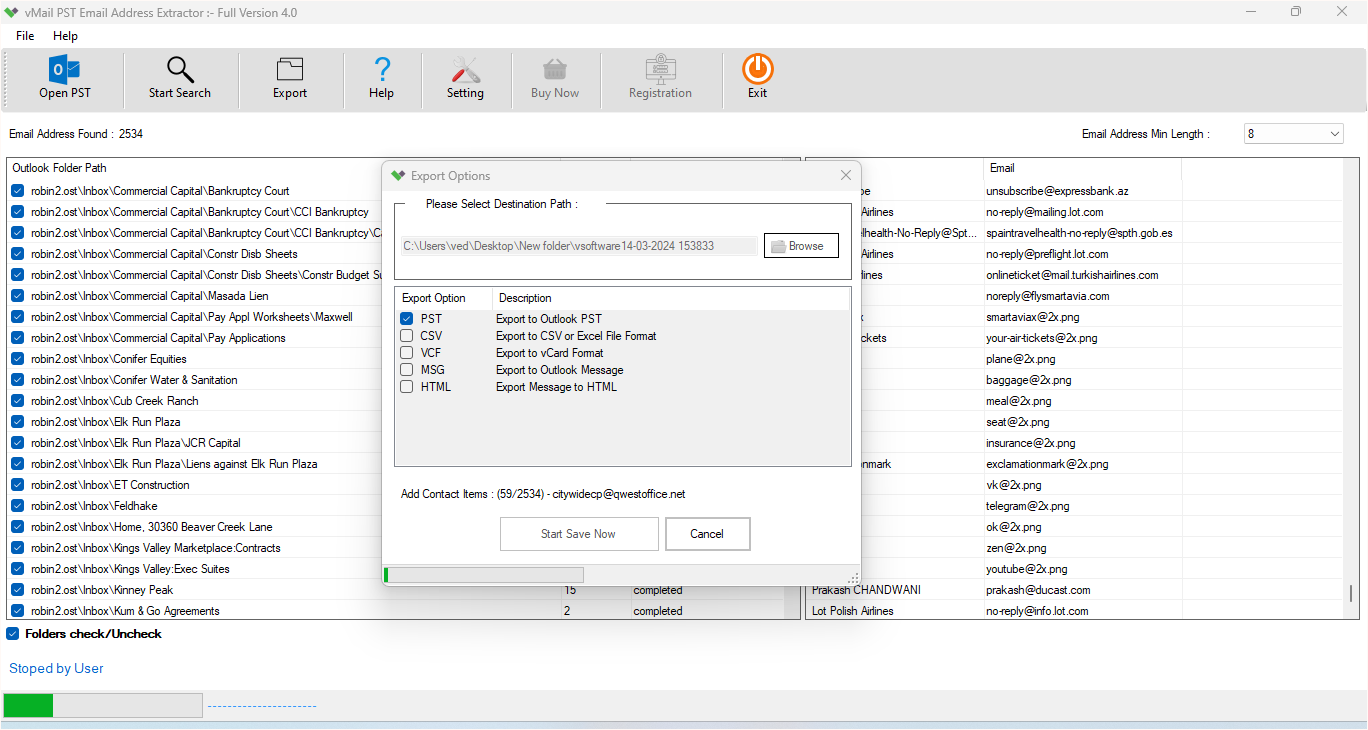Screen dimensions: 1368x730
Task: Click Export to Outlook PST description
Action: click(549, 319)
